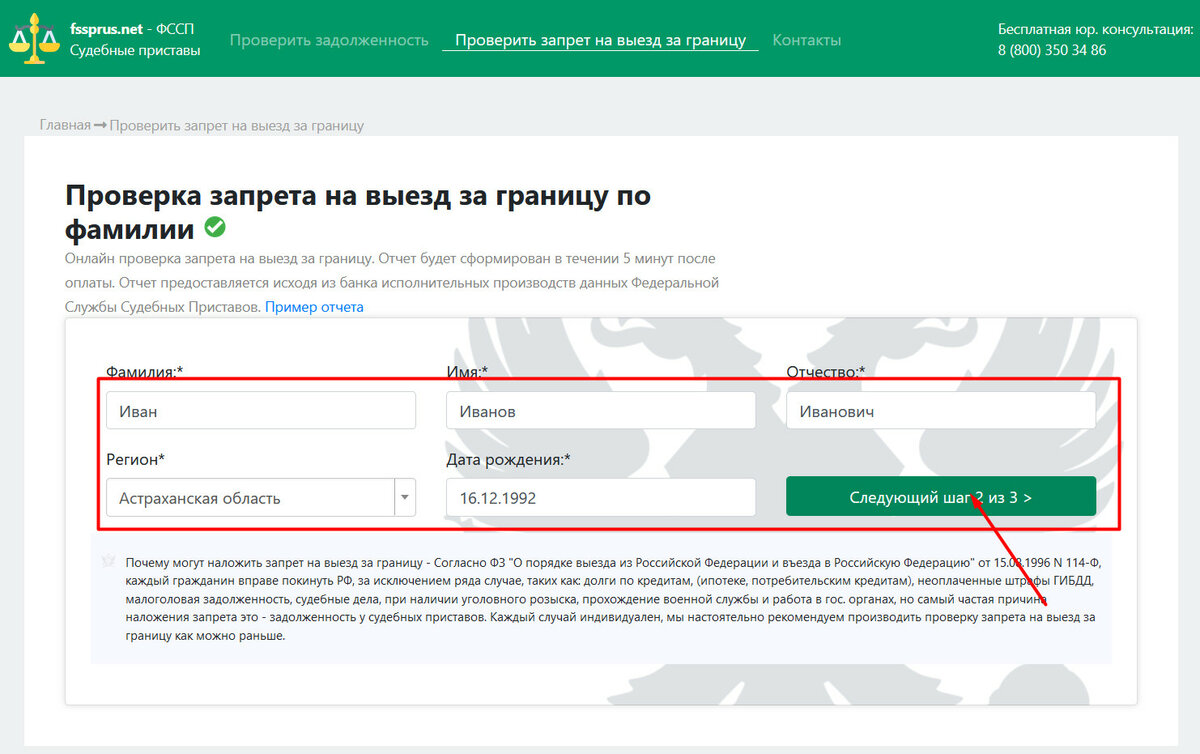Go to Проверить запрет на выезд за границу tab

(x=600, y=40)
